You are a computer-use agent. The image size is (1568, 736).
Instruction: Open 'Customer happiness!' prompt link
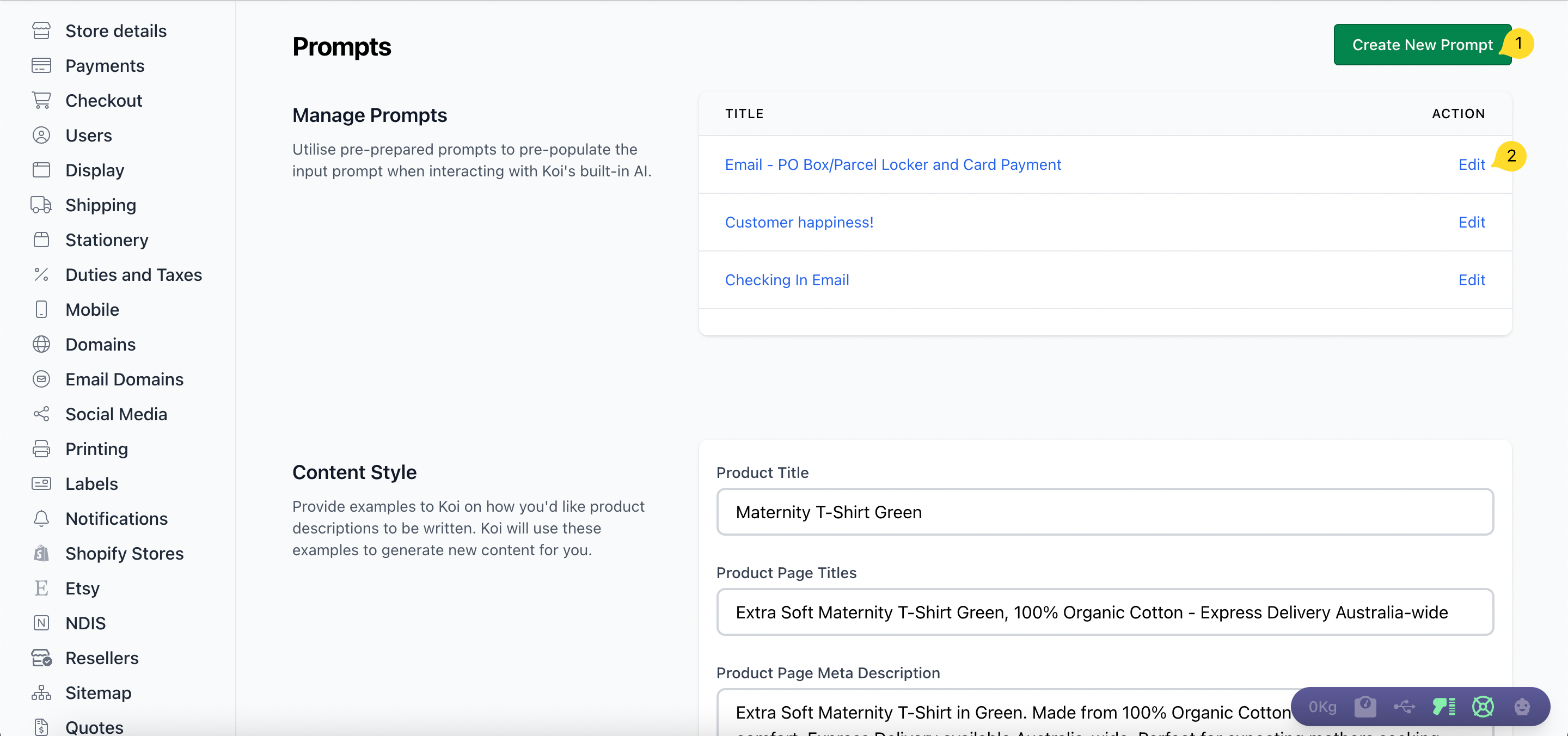click(799, 222)
